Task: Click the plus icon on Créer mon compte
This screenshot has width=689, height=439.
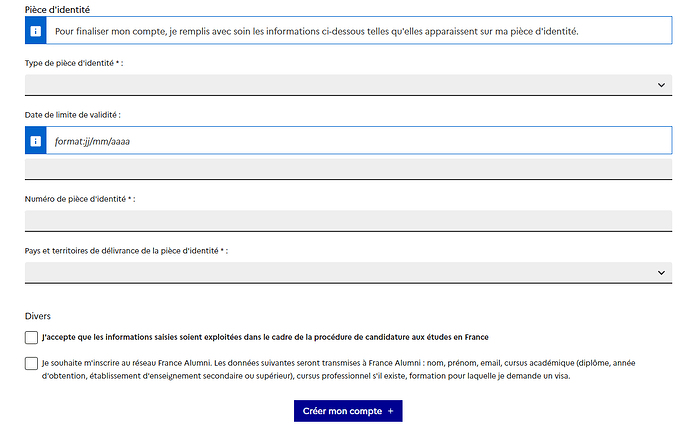Action: coord(391,411)
